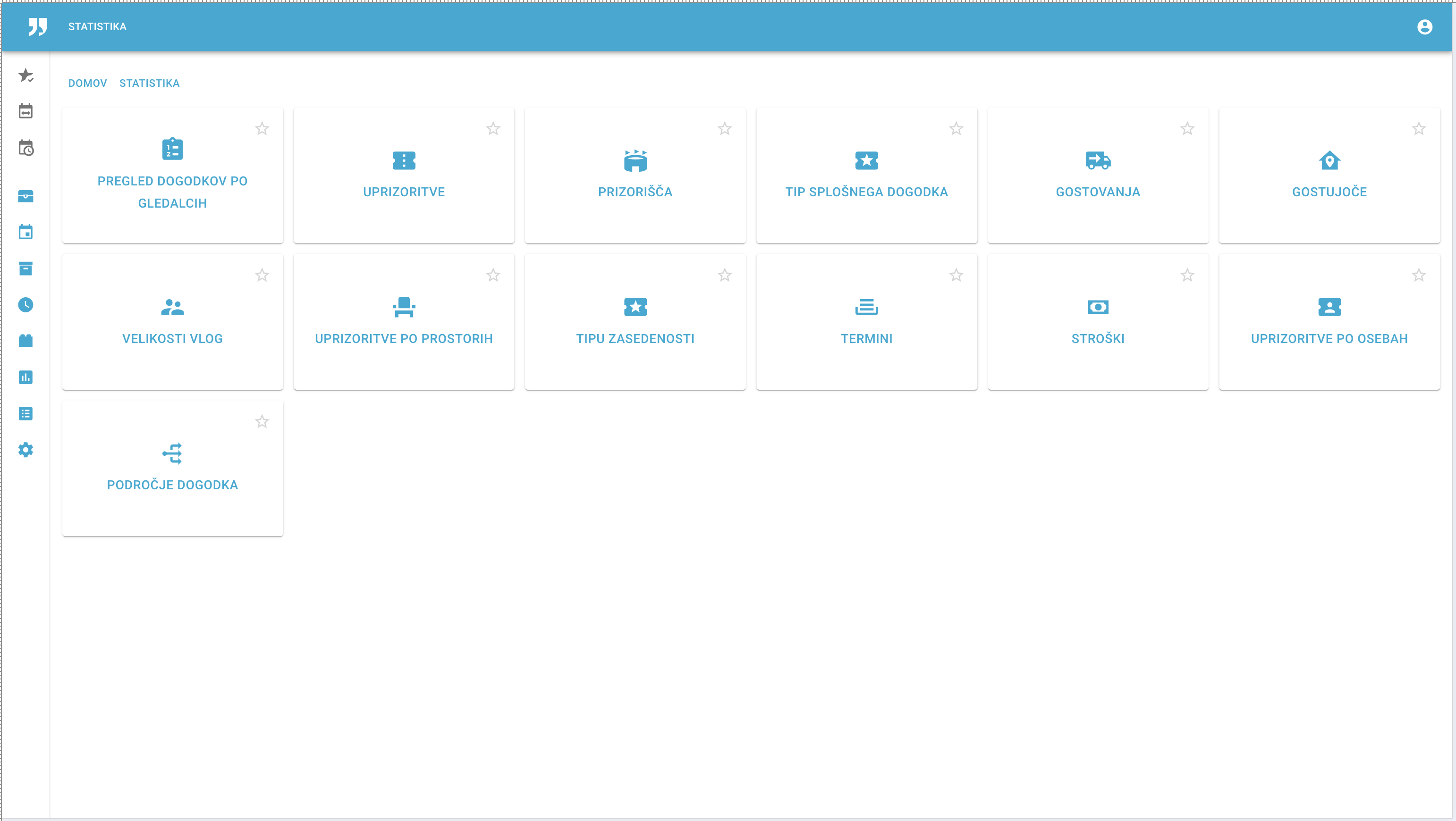The height and width of the screenshot is (821, 1456).
Task: Open the favorites star icon in sidebar
Action: click(x=26, y=75)
